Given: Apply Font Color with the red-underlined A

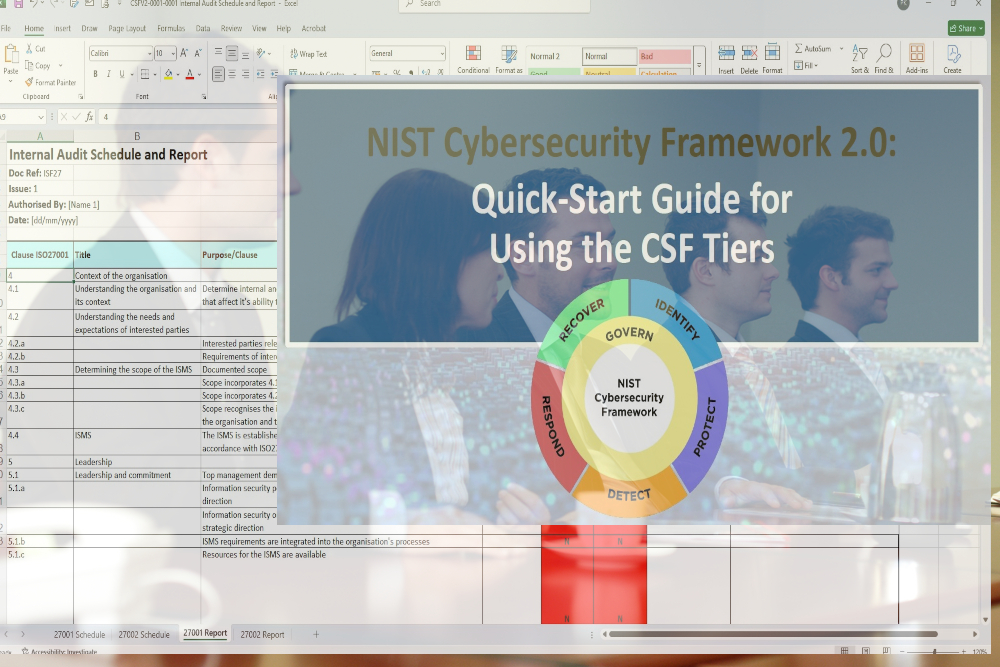Looking at the screenshot, I should click(x=189, y=74).
